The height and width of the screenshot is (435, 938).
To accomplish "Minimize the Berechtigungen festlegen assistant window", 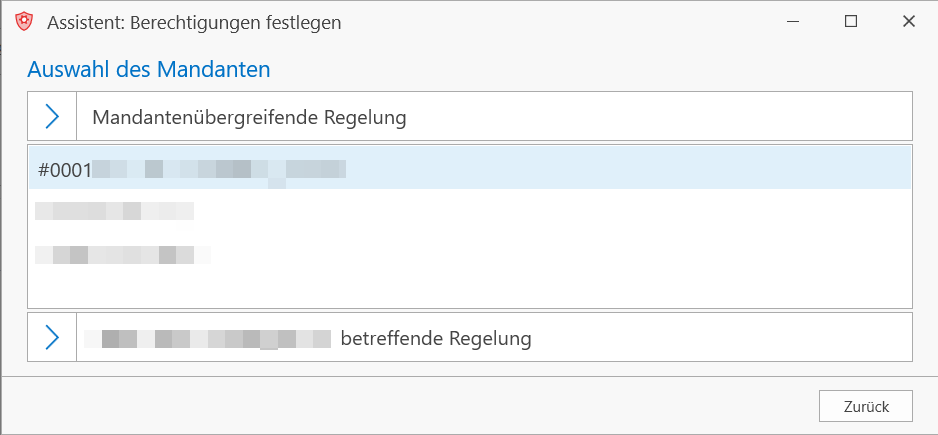I will point(793,22).
